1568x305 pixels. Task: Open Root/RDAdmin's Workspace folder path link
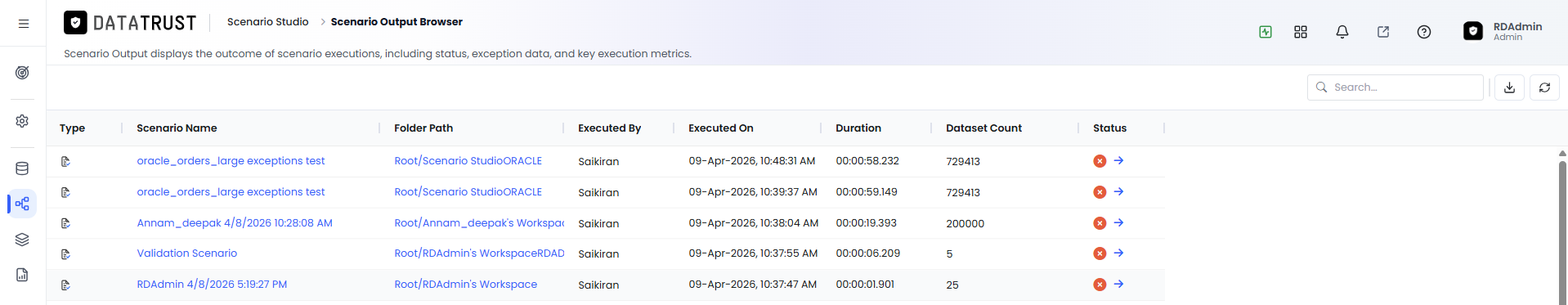click(x=466, y=285)
